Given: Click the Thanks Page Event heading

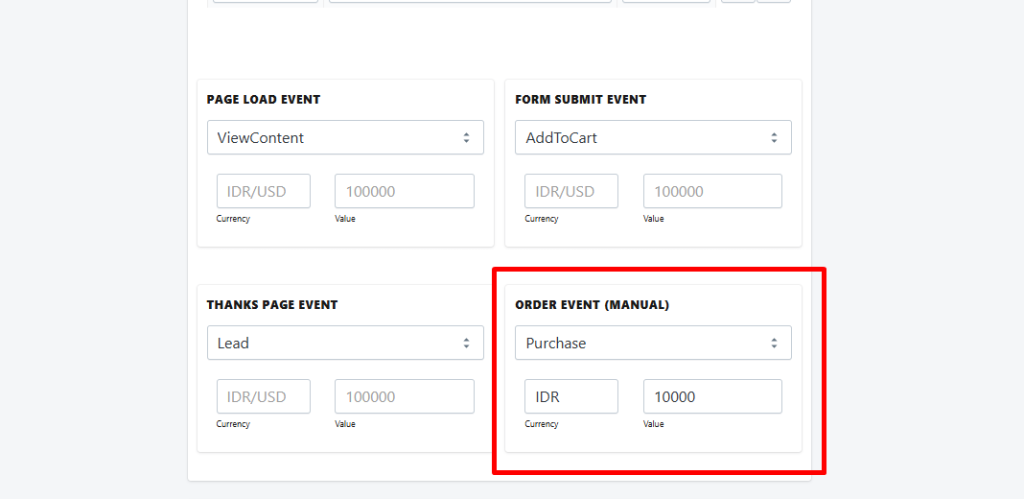Looking at the screenshot, I should pyautogui.click(x=272, y=305).
